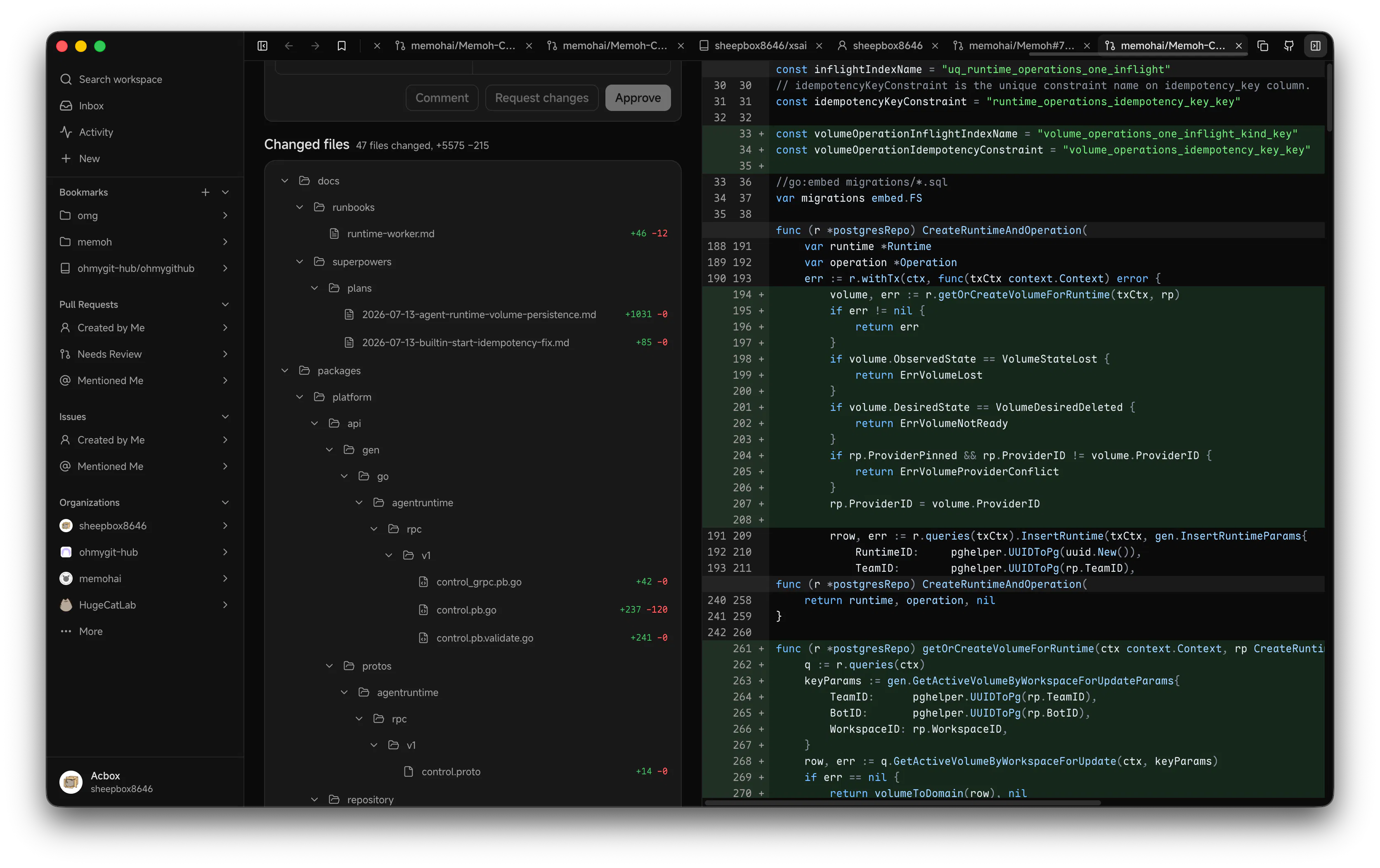This screenshot has width=1380, height=868.
Task: Collapse the superpowers folder
Action: tap(300, 262)
